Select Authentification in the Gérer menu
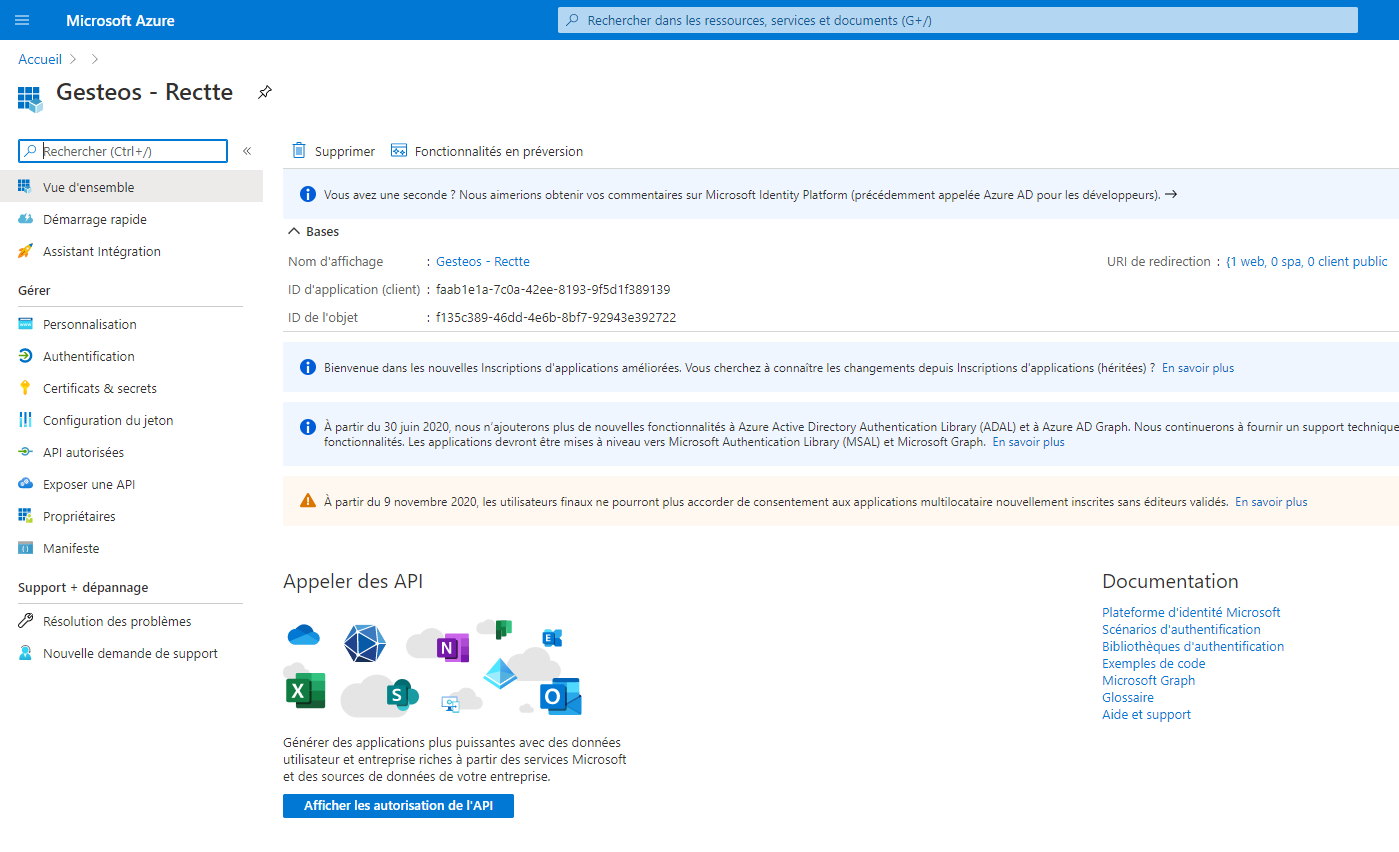 pos(88,356)
